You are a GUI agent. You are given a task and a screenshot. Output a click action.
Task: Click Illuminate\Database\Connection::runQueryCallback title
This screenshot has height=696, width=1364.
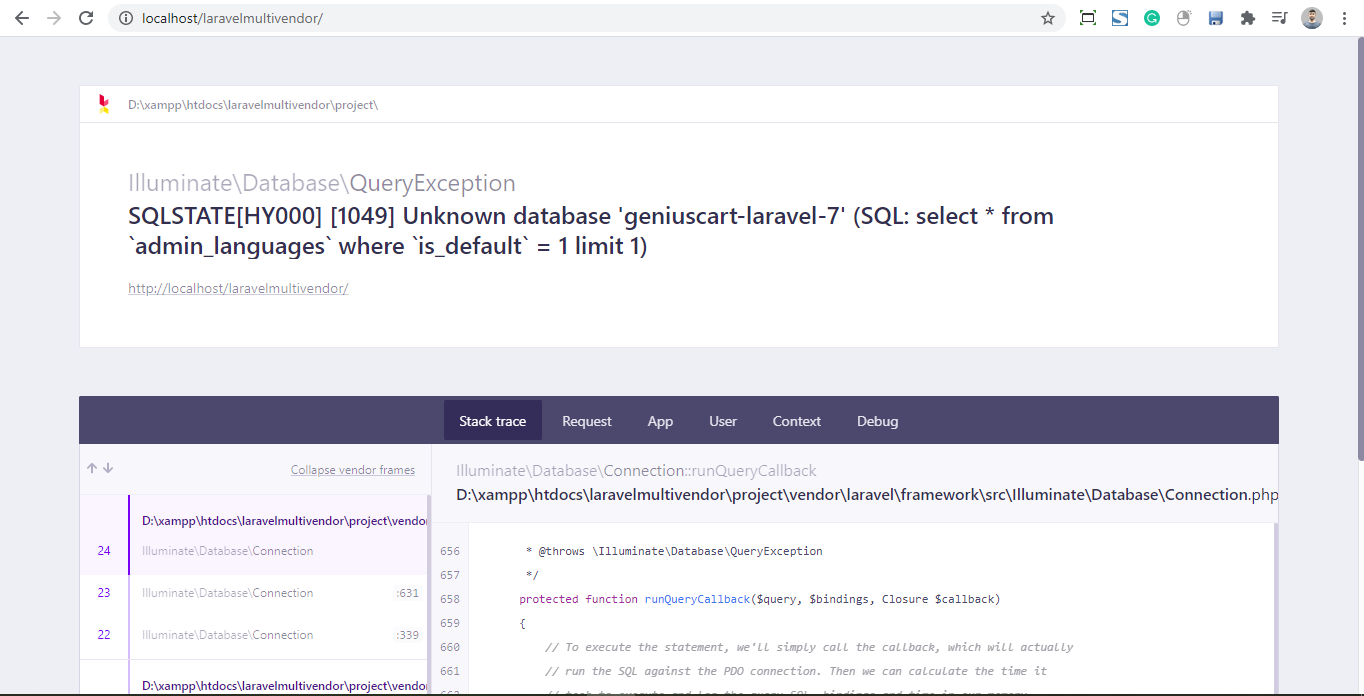click(636, 471)
